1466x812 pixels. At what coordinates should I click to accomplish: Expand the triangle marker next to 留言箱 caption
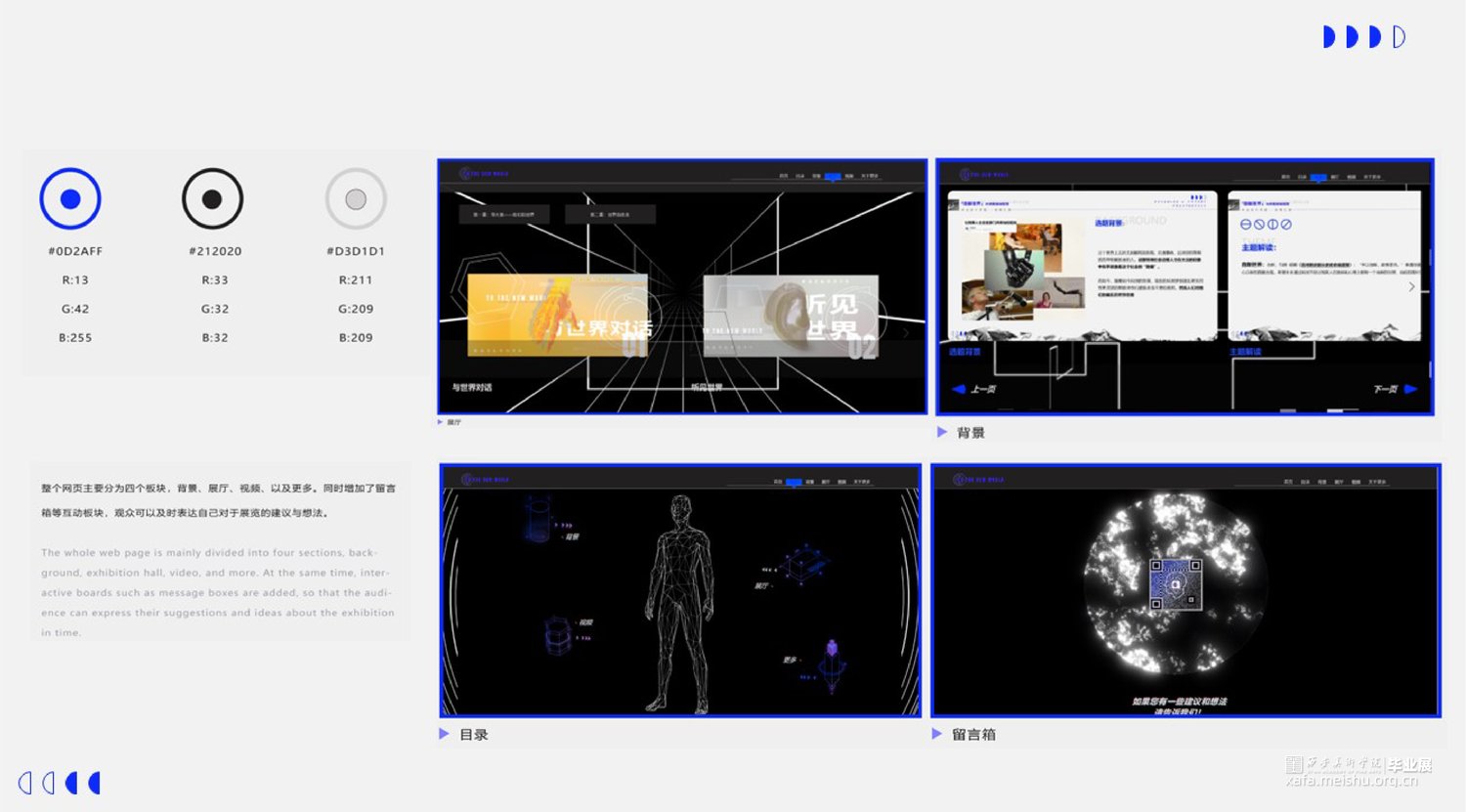pyautogui.click(x=937, y=734)
